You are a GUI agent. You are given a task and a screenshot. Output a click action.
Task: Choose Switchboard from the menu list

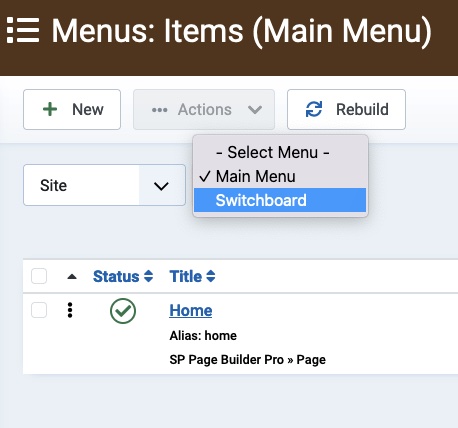[280, 200]
